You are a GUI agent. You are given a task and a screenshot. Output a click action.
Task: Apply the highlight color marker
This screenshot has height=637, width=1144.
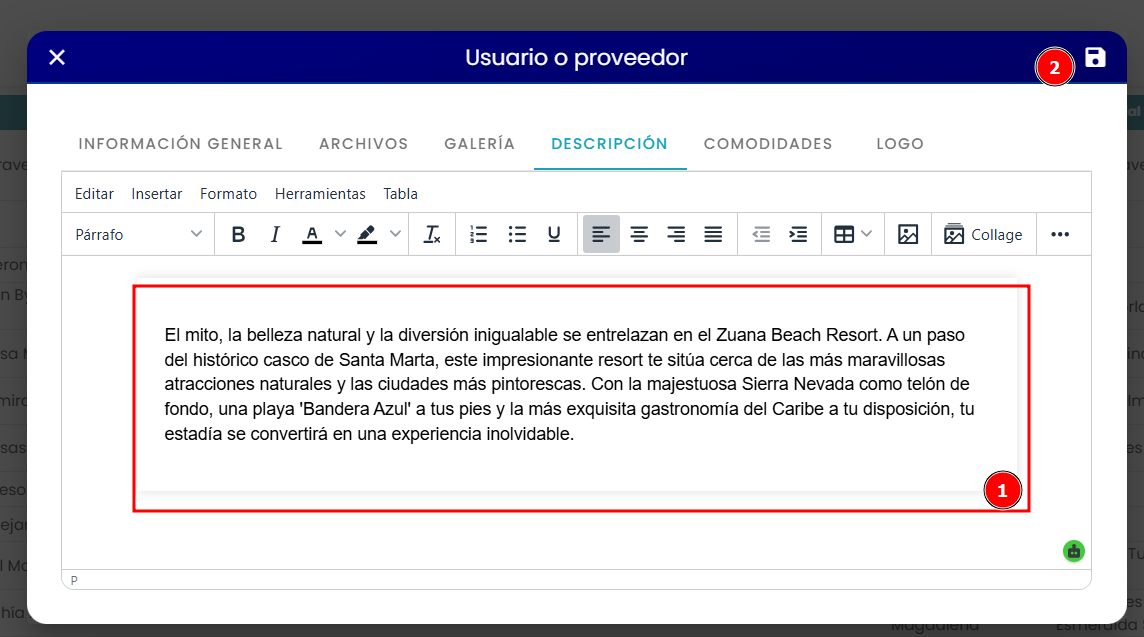(x=367, y=234)
